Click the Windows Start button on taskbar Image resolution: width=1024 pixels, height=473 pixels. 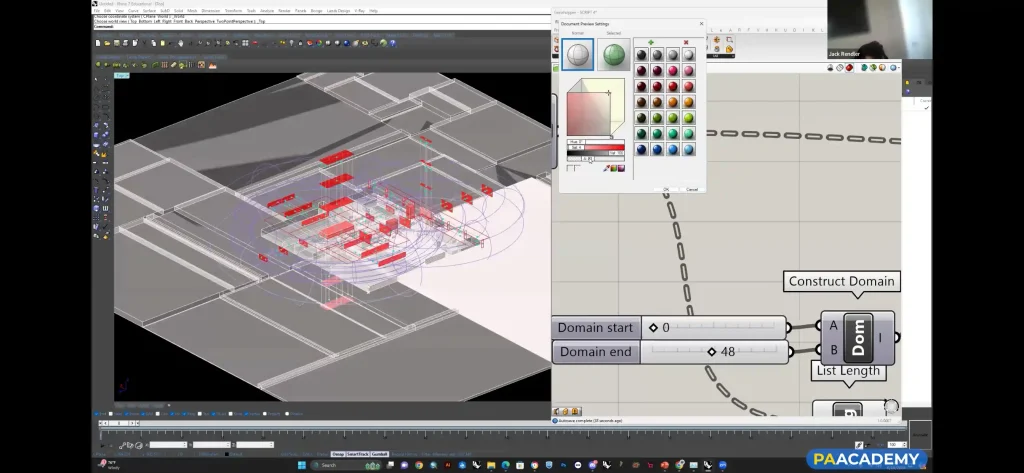click(301, 465)
